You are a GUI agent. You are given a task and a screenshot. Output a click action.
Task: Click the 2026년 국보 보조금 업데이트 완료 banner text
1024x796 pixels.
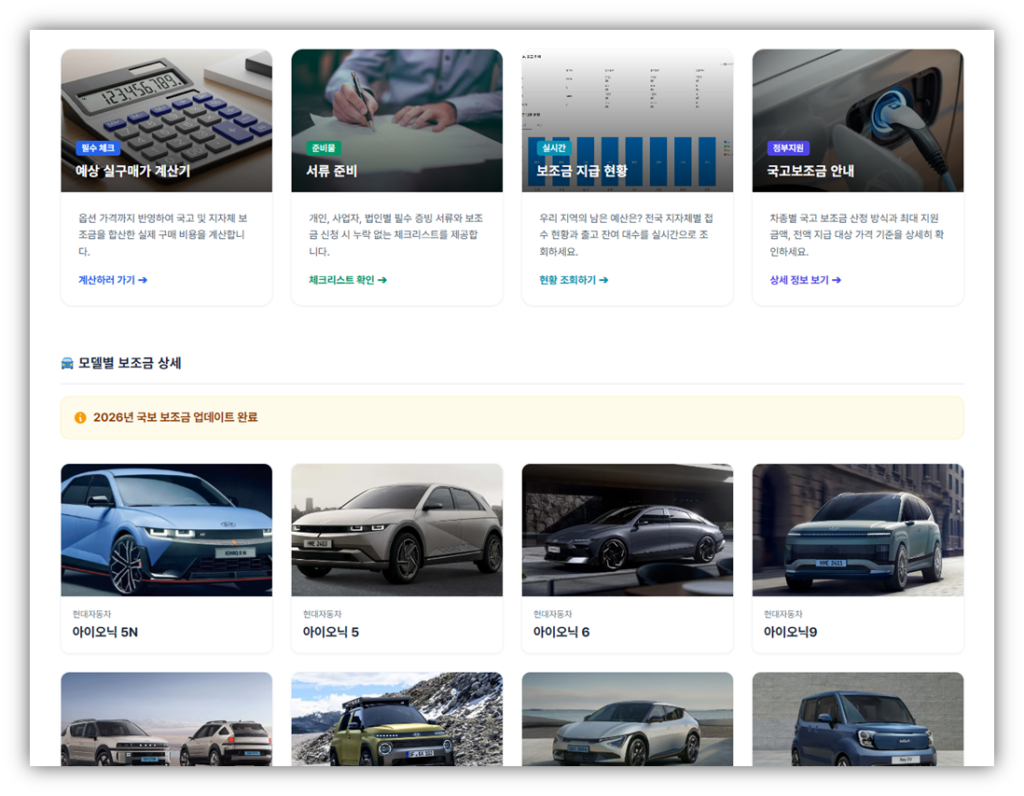coord(175,417)
